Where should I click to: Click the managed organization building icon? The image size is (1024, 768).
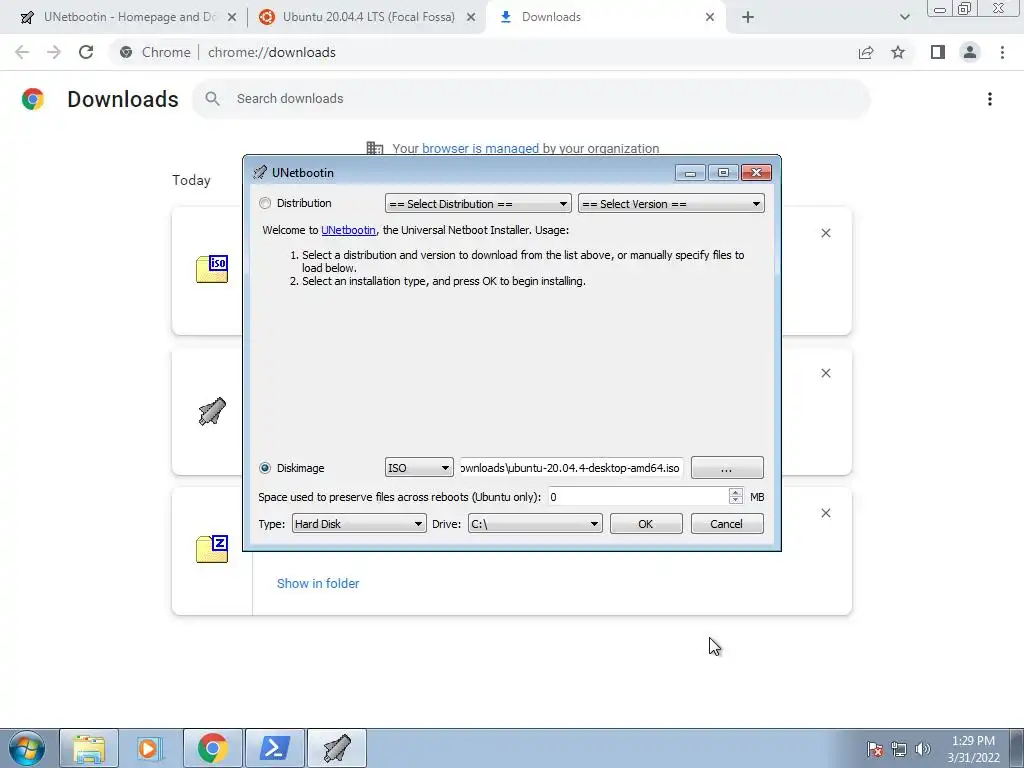coord(375,148)
